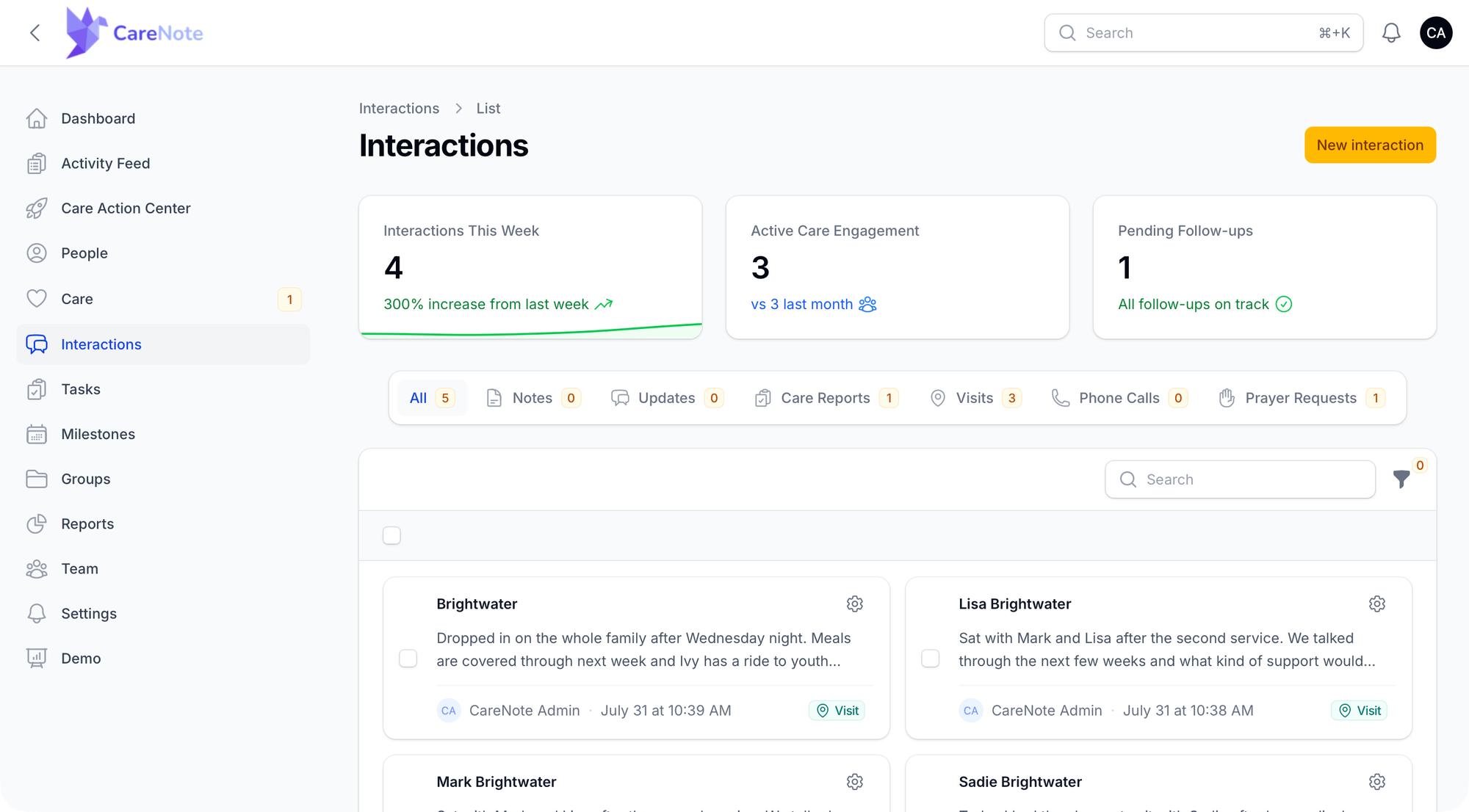1469x812 pixels.
Task: Click the Settings sidebar icon
Action: tap(37, 614)
